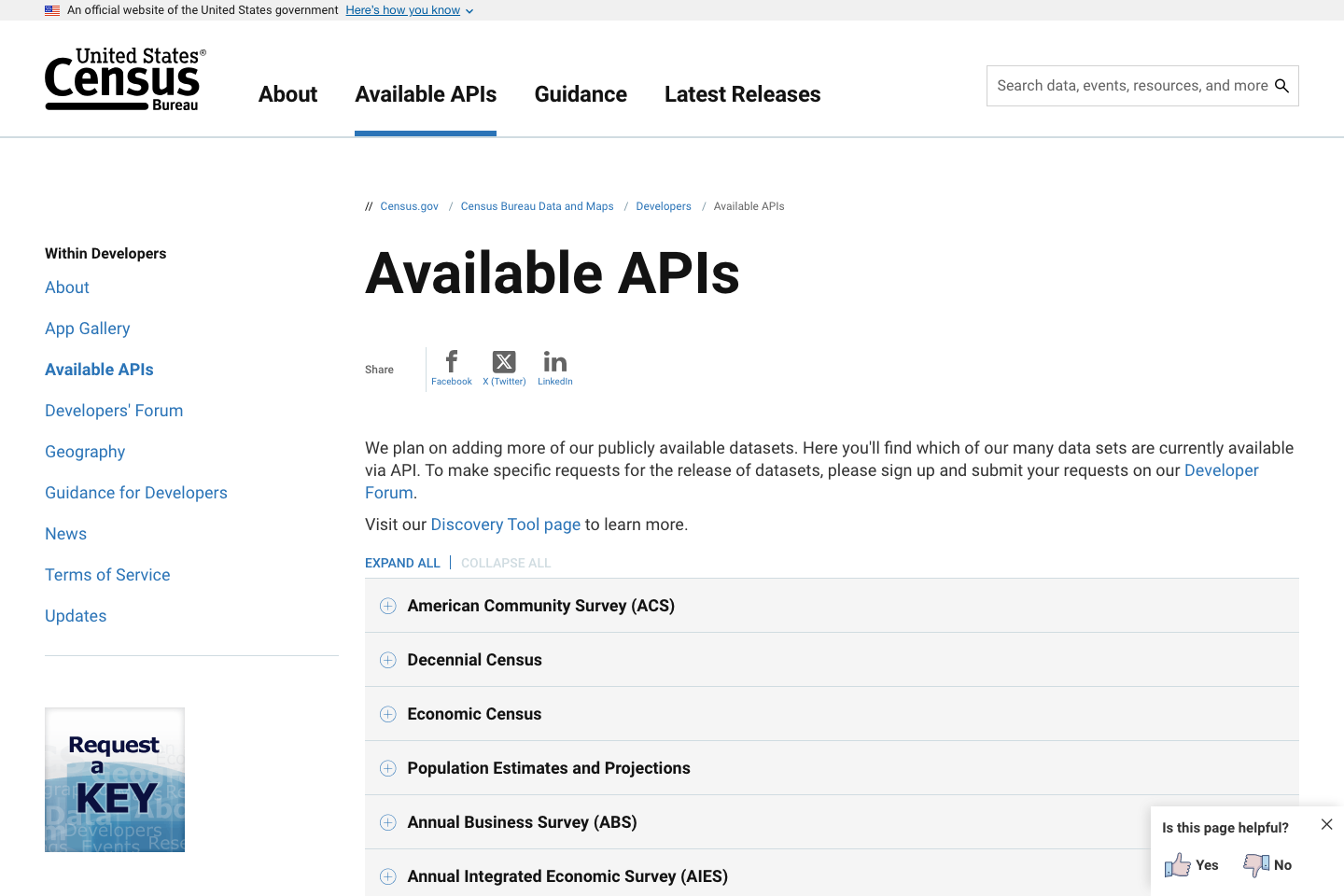Click the US flag in the banner
Image resolution: width=1344 pixels, height=896 pixels.
(x=51, y=10)
